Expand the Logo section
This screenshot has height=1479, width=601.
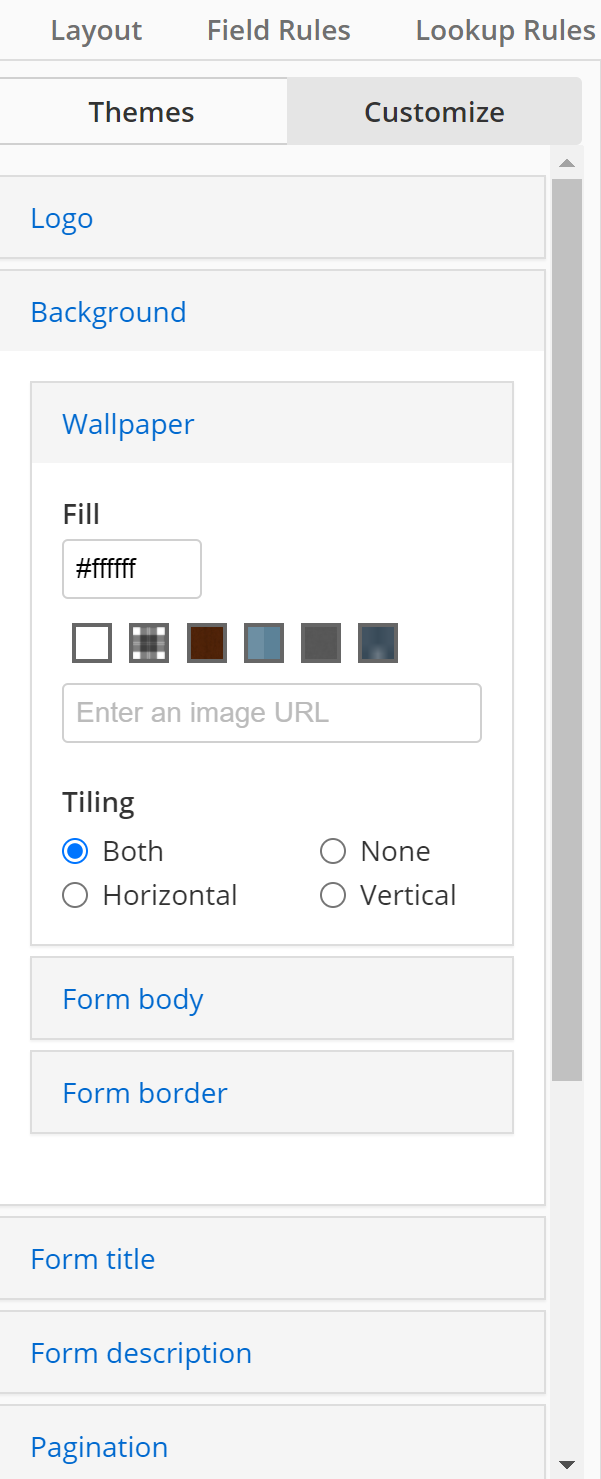270,218
